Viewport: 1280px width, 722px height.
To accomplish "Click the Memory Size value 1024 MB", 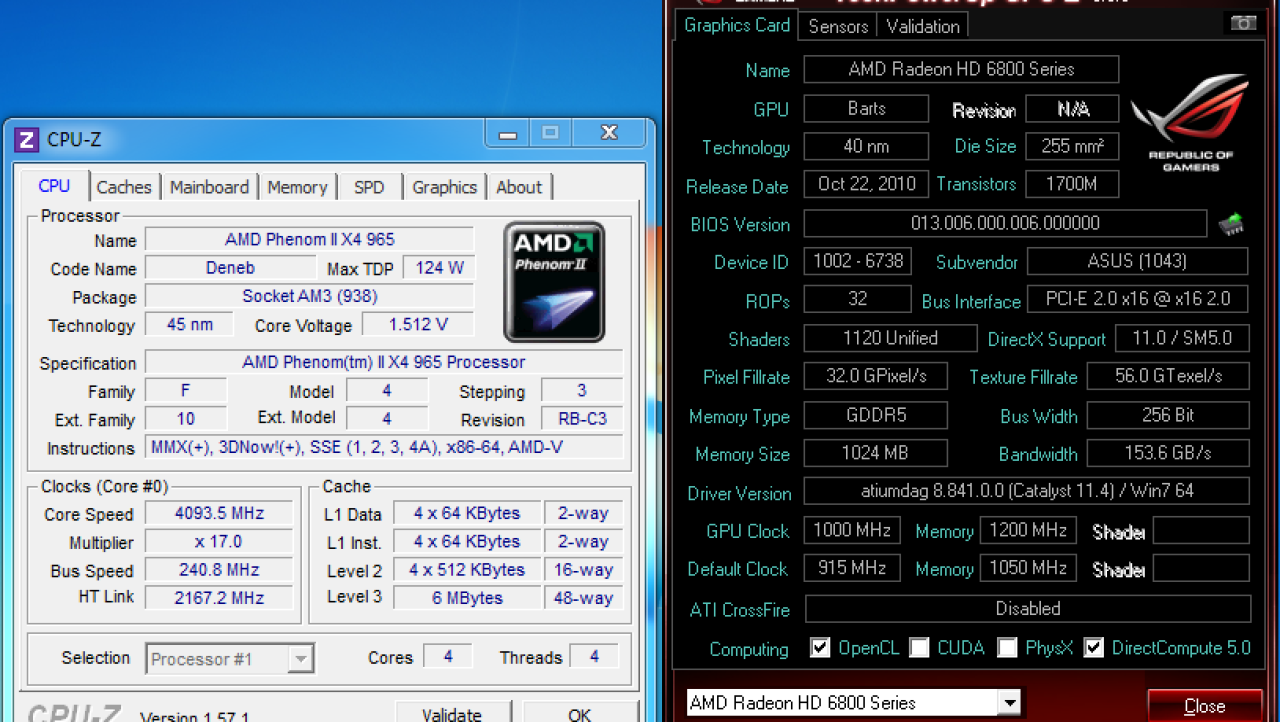I will pos(875,453).
